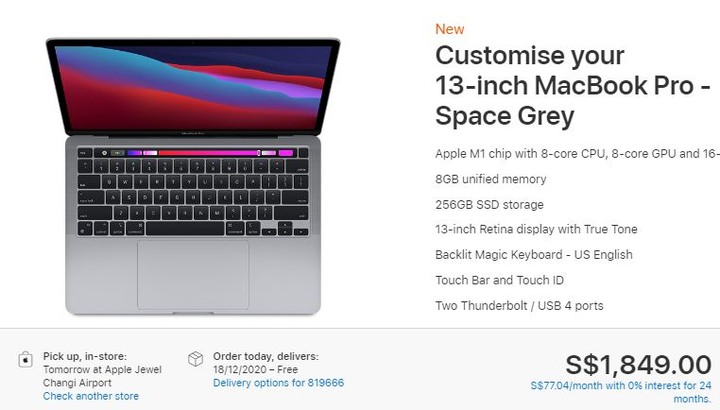Open the S$77.04/month 0% interest financing link
This screenshot has width=720, height=410.
click(x=621, y=392)
